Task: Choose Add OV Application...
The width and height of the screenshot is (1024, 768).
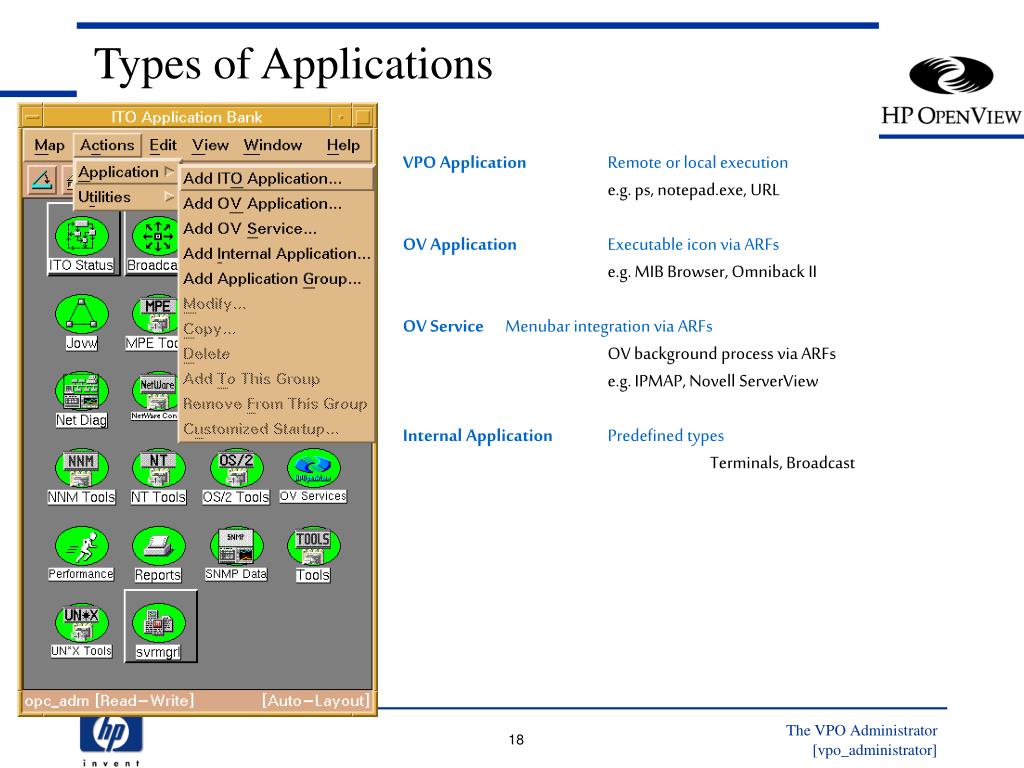Action: (x=276, y=204)
